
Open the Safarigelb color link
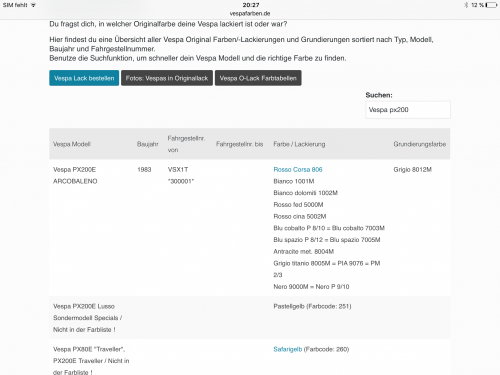click(x=288, y=349)
